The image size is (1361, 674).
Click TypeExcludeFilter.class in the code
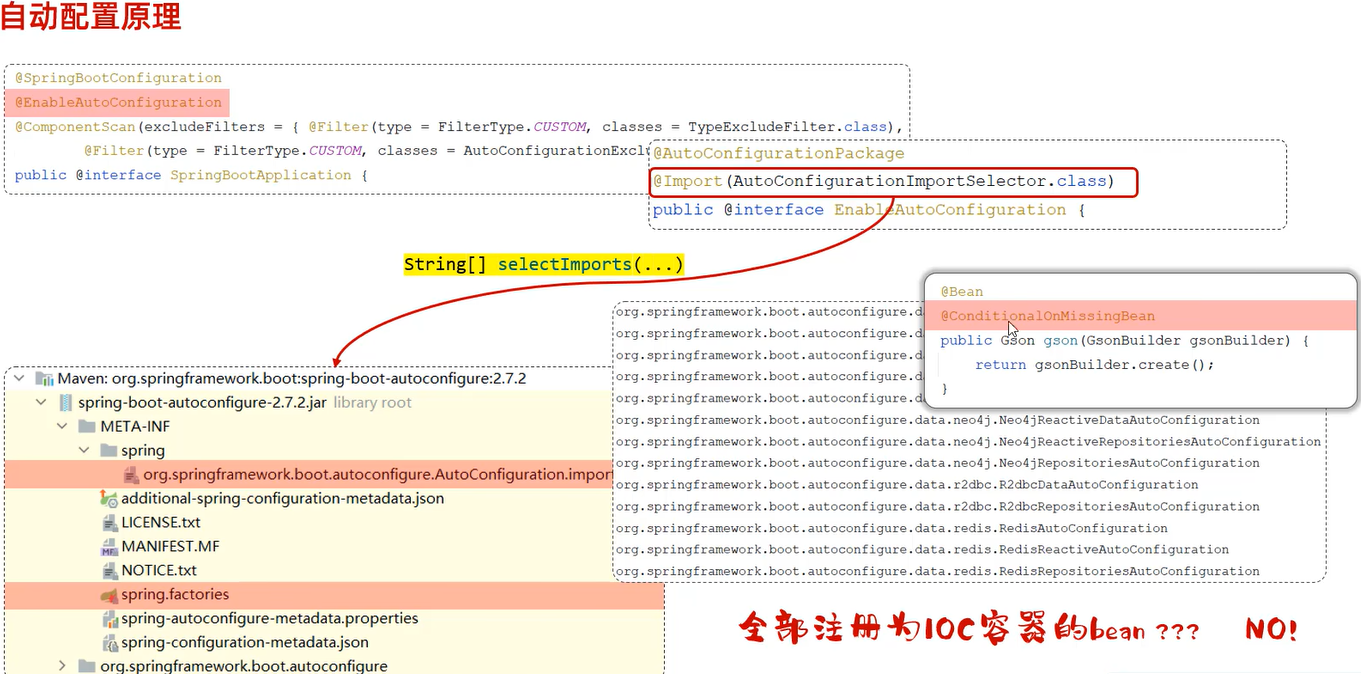pyautogui.click(x=788, y=127)
